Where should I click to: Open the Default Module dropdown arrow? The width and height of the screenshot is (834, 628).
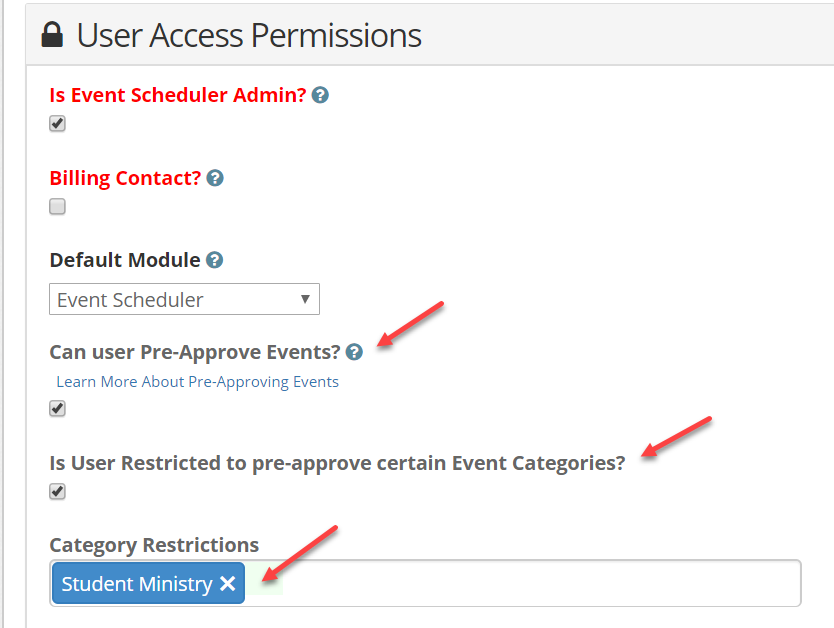click(305, 299)
